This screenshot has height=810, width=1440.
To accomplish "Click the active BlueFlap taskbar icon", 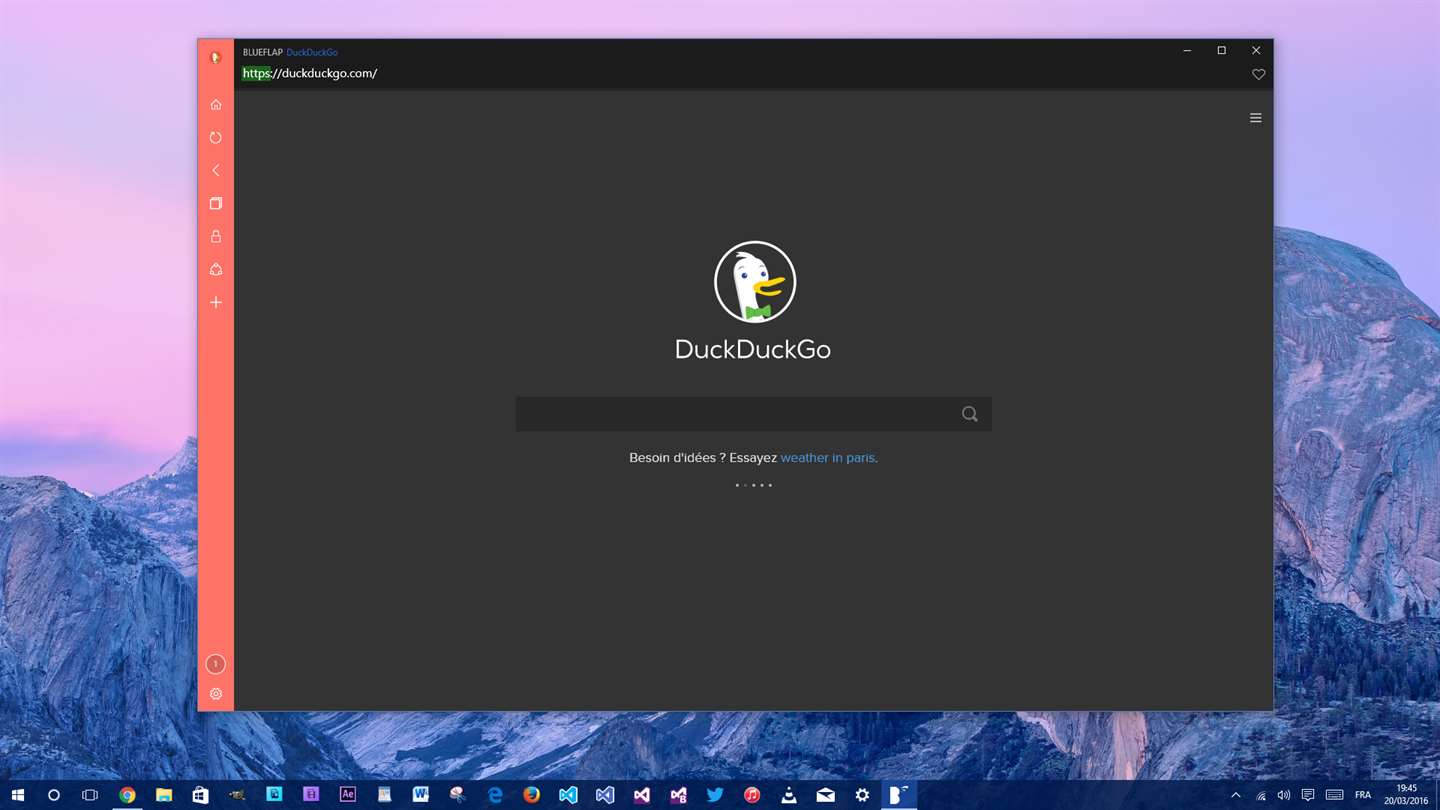I will pos(899,795).
